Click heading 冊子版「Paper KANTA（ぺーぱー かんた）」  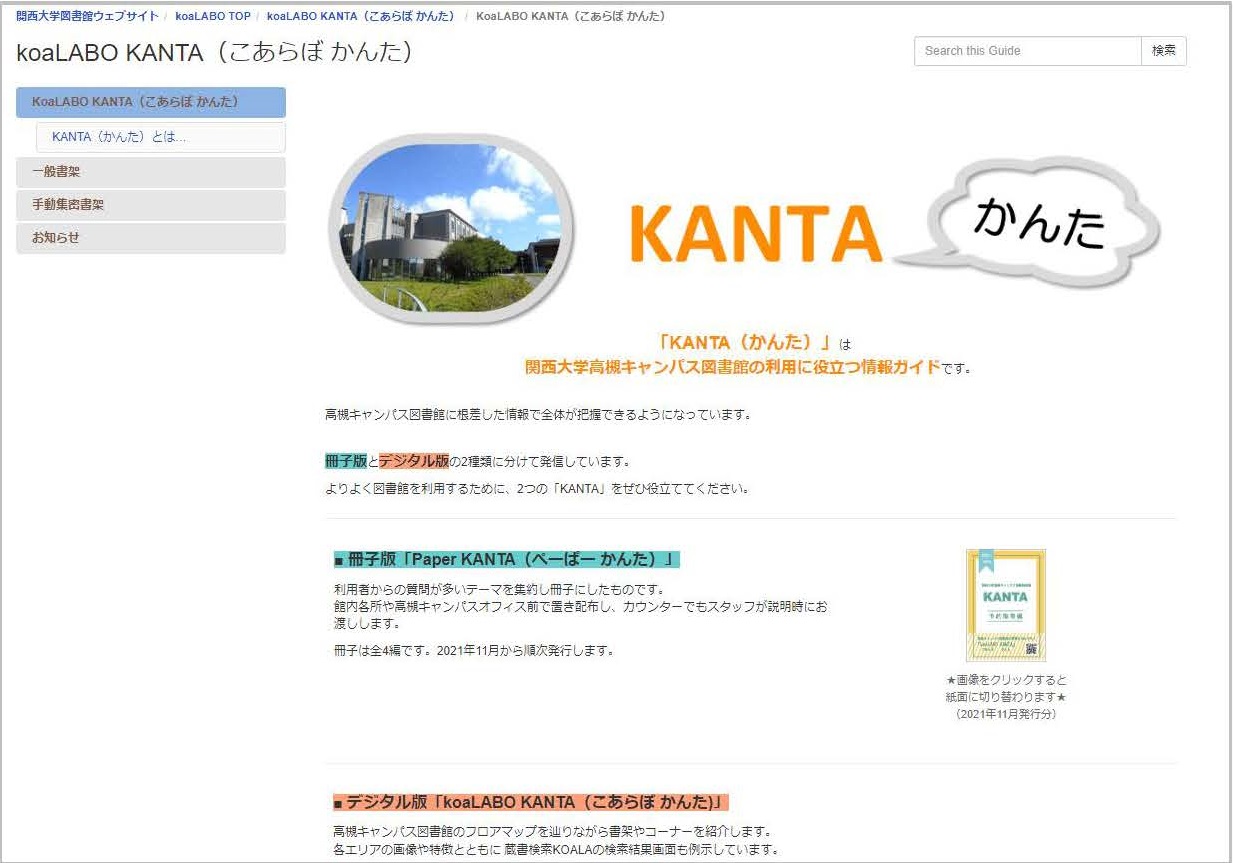pyautogui.click(x=506, y=559)
